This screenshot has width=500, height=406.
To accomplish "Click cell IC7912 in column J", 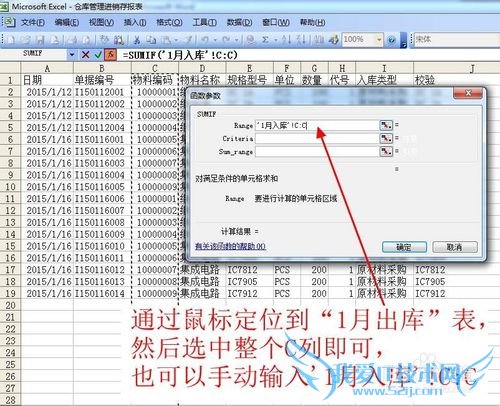I will [457, 294].
